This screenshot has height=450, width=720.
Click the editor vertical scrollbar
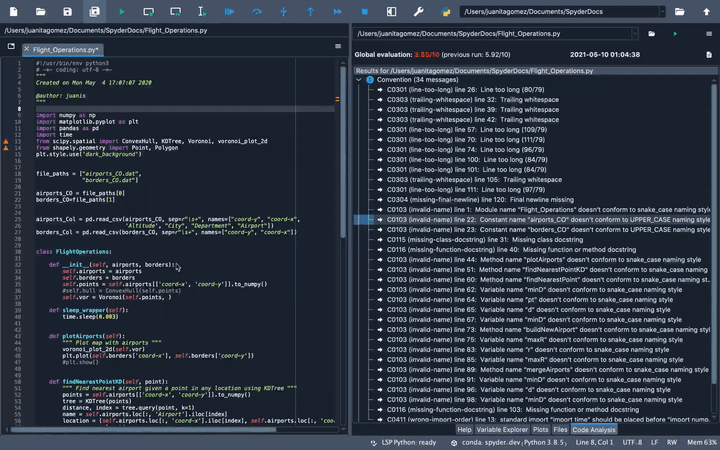(x=343, y=152)
